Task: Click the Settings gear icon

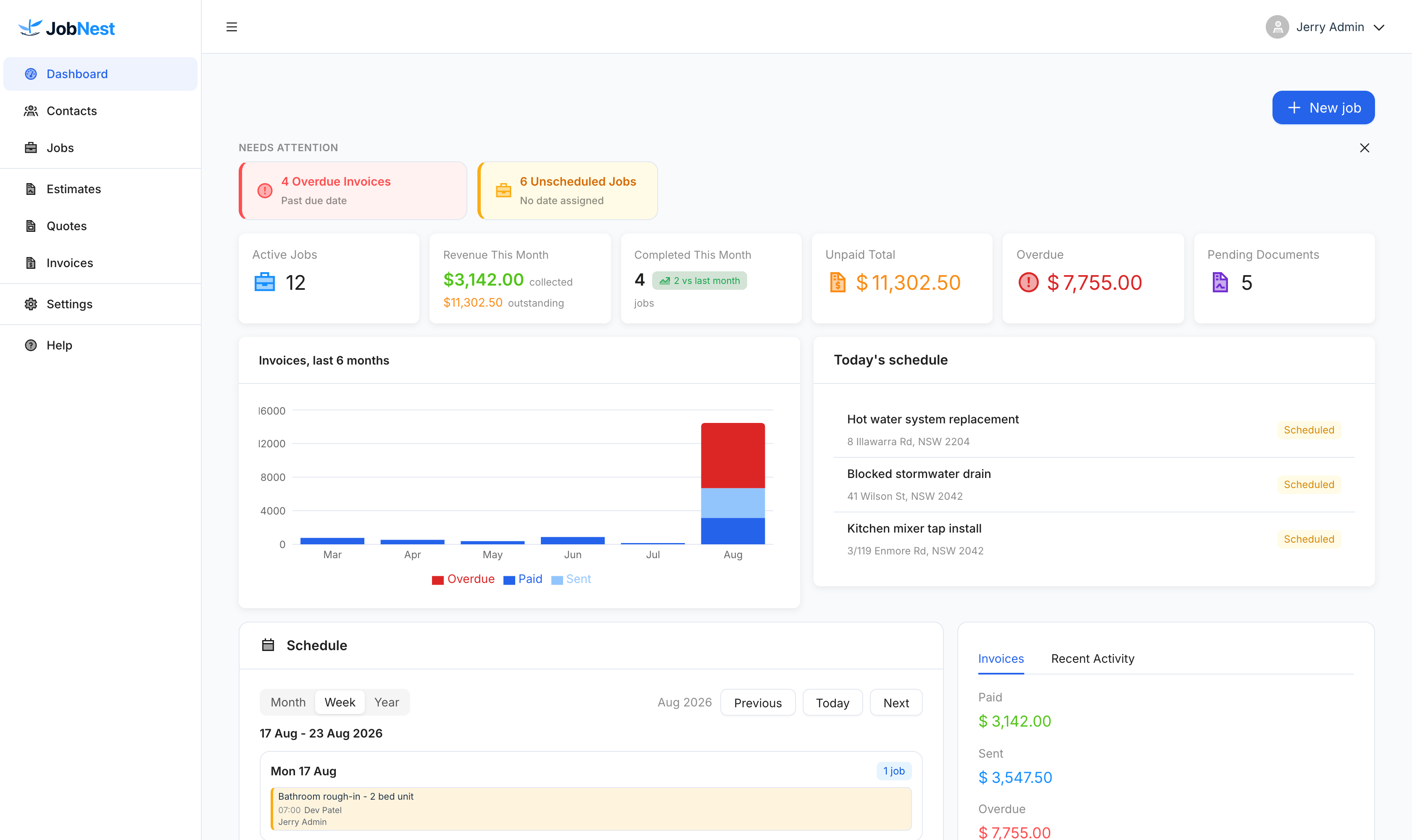Action: pos(31,303)
